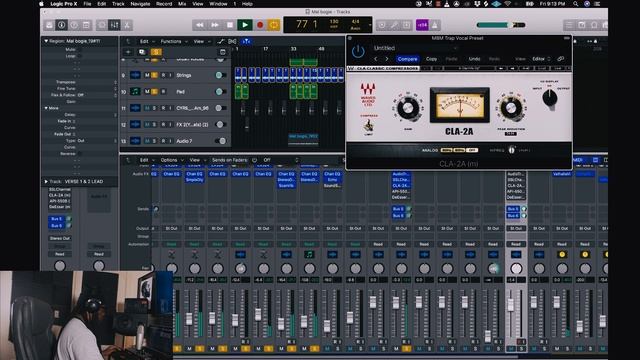
Task: Click the CLA-2A Peak Reduction knob
Action: tap(511, 108)
